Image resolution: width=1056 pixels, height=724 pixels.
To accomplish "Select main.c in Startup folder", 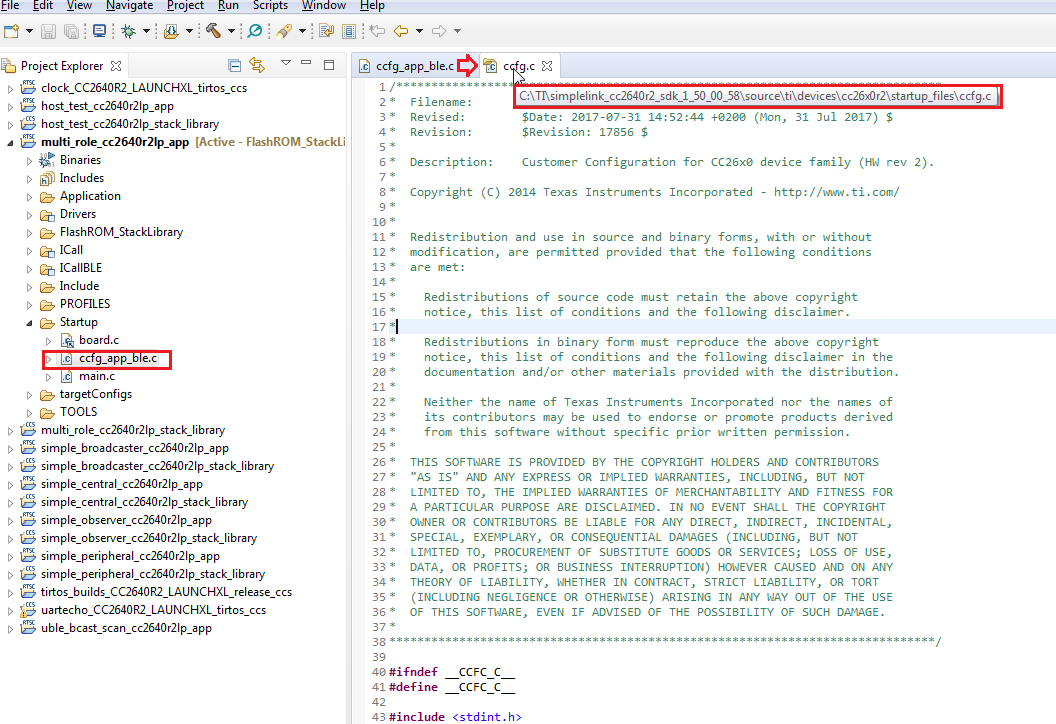I will pyautogui.click(x=97, y=376).
